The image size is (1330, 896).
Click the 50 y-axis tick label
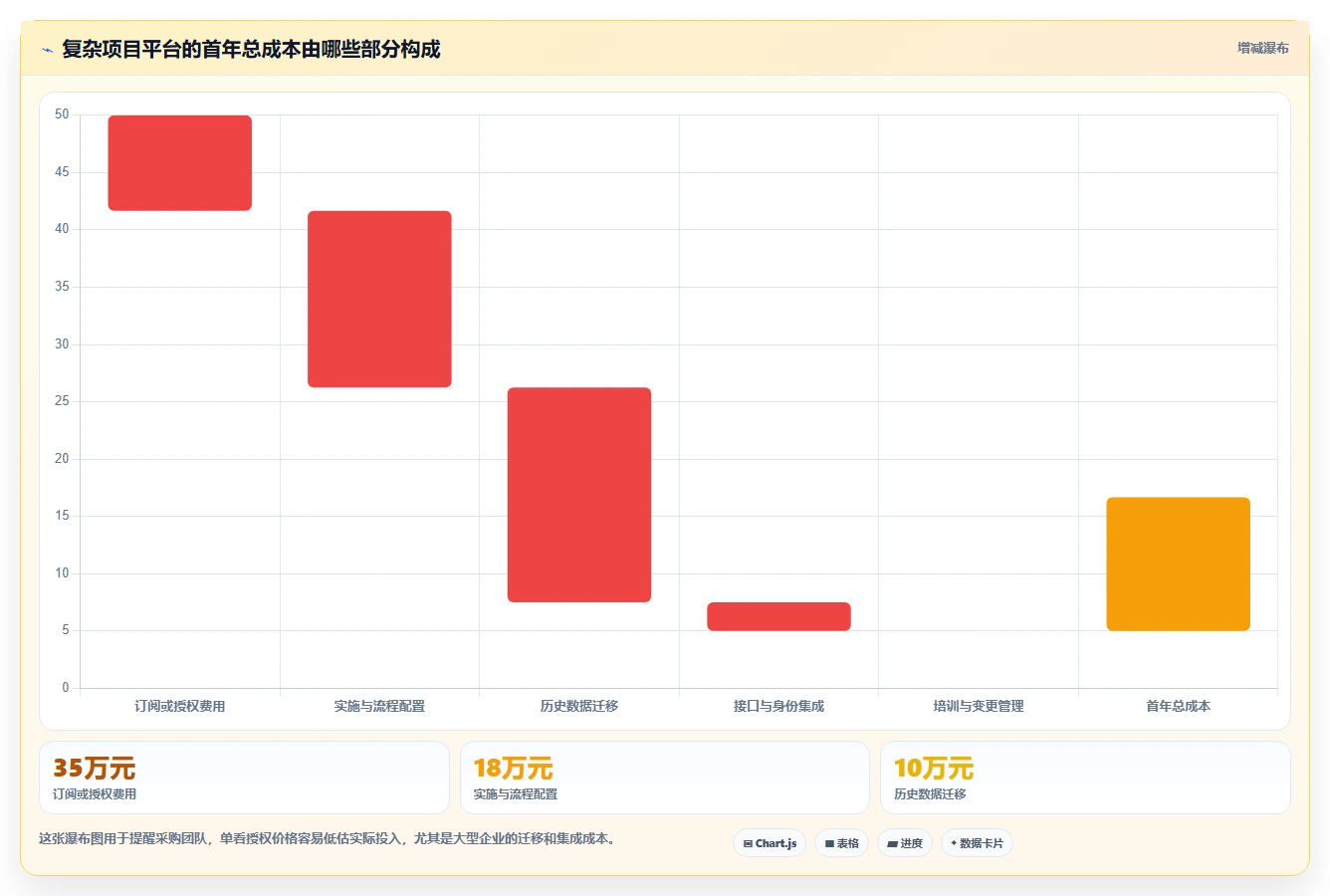[62, 114]
